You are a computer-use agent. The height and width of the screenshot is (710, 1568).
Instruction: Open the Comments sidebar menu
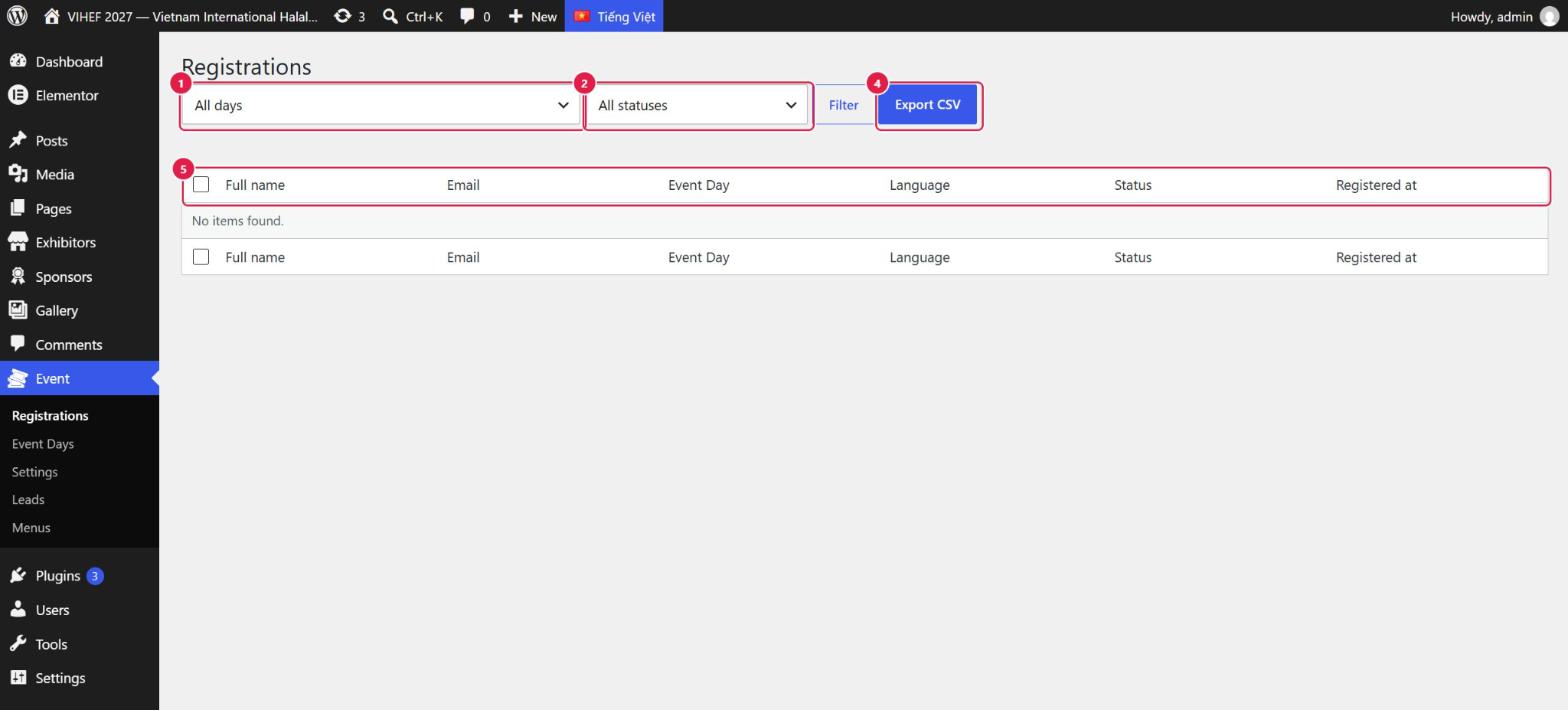point(69,344)
